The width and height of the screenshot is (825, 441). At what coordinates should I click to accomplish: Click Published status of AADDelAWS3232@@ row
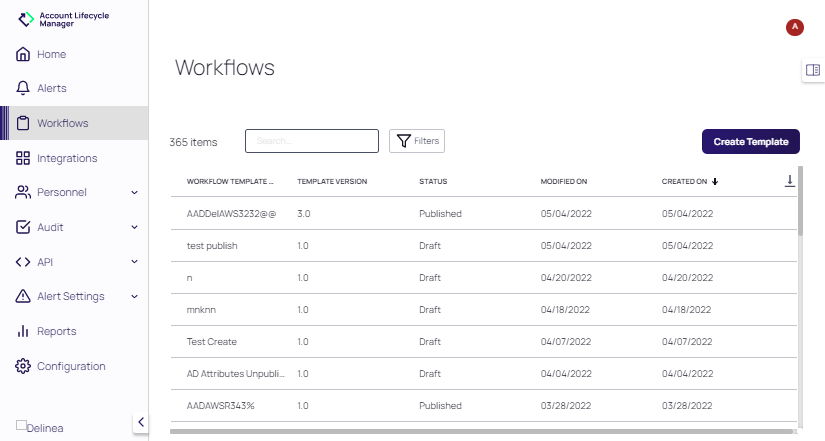(440, 214)
